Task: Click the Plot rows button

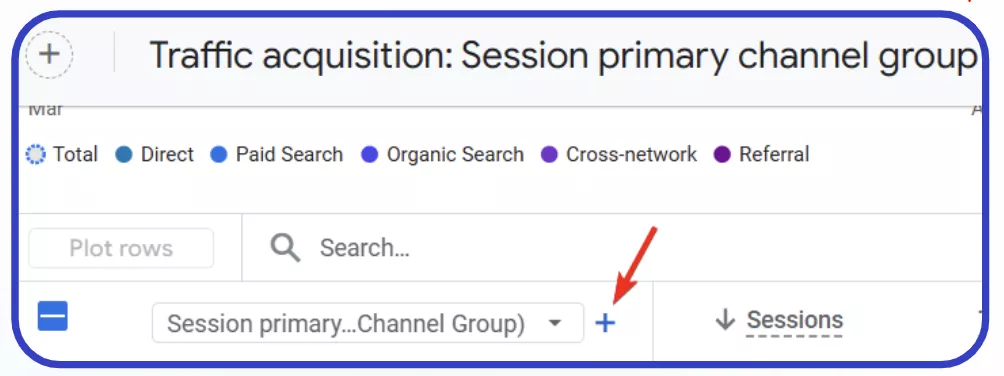Action: point(121,248)
